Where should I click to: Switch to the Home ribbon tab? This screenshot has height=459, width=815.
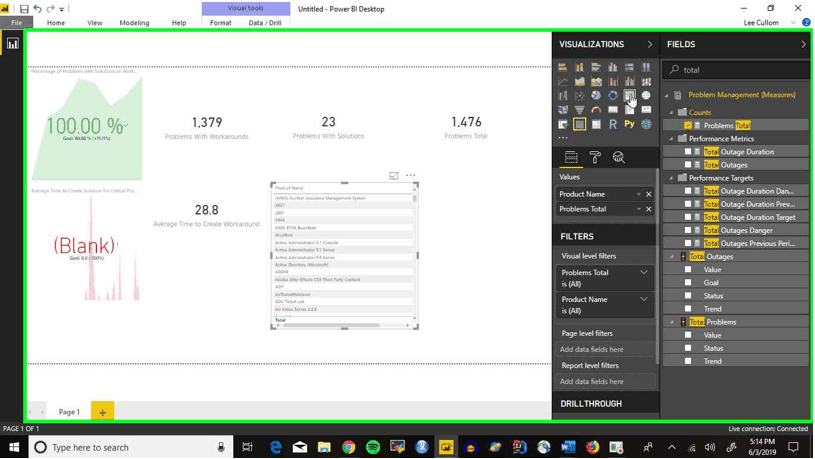click(56, 23)
